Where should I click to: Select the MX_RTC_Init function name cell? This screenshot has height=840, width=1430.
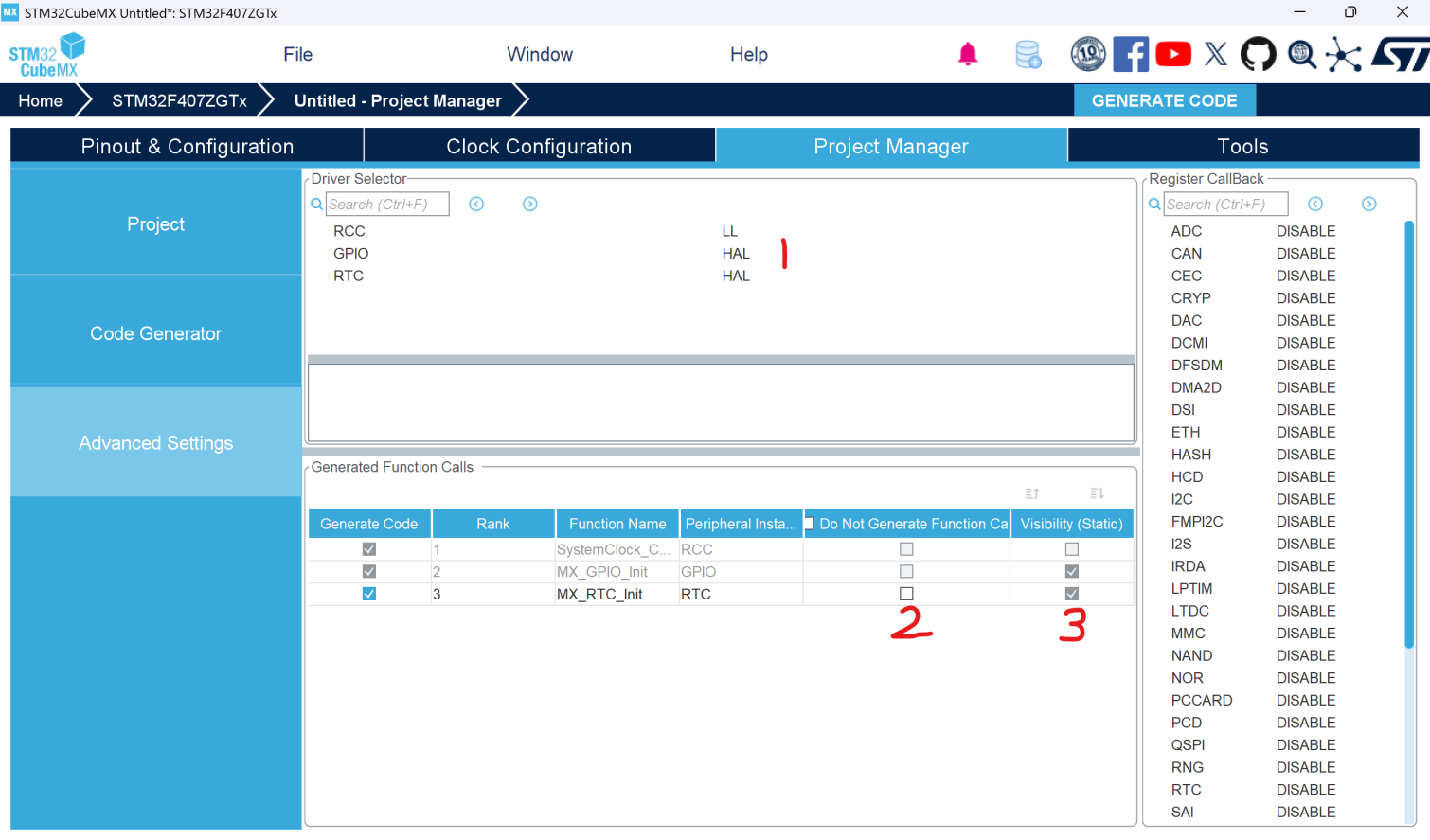(617, 594)
